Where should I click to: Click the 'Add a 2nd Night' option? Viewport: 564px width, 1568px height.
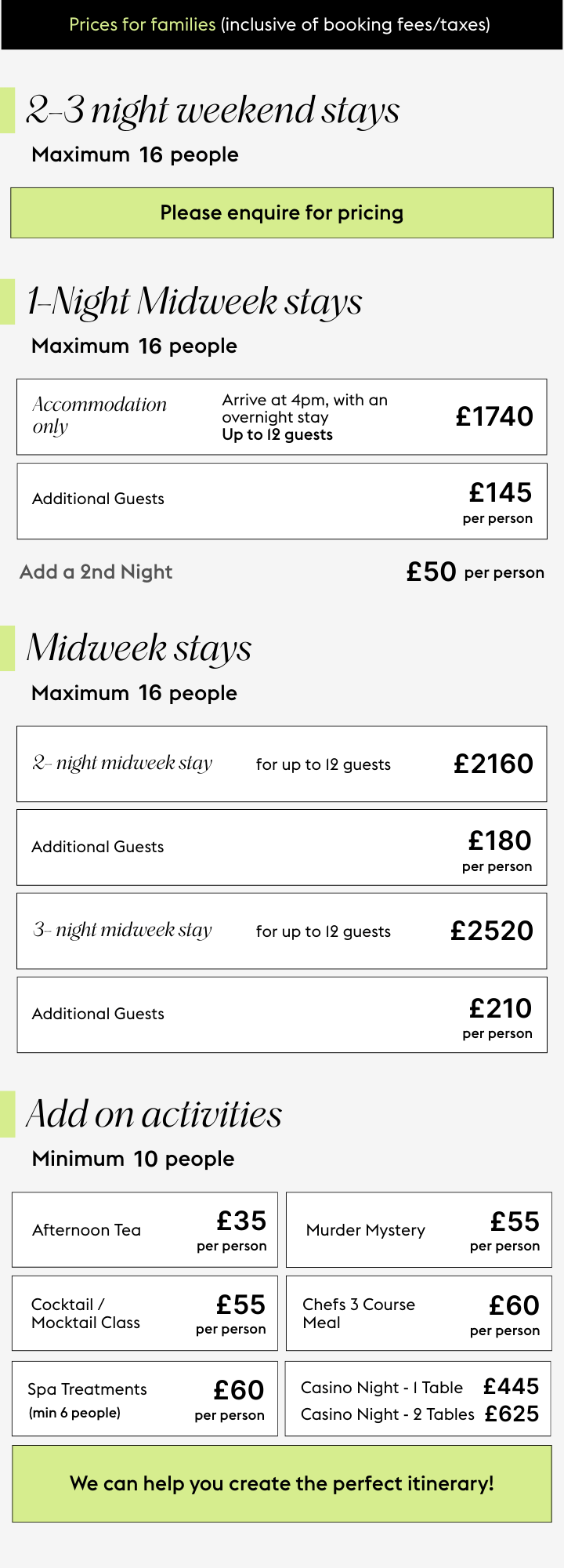tap(96, 572)
